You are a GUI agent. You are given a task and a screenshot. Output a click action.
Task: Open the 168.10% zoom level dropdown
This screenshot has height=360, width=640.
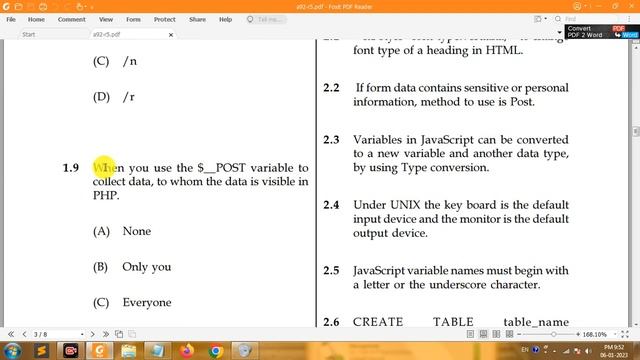pyautogui.click(x=616, y=334)
